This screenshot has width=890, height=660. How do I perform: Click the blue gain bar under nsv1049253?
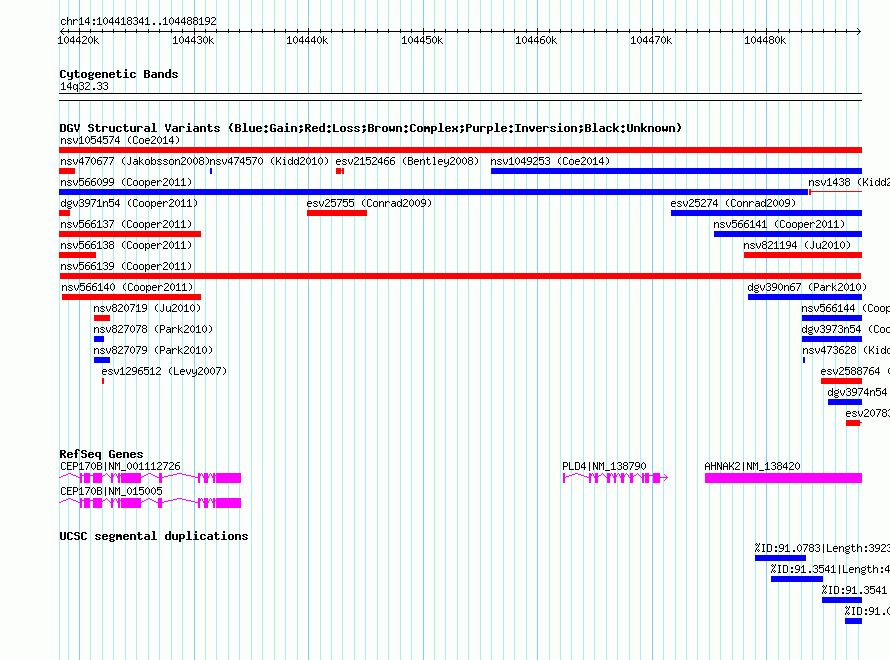pyautogui.click(x=676, y=171)
